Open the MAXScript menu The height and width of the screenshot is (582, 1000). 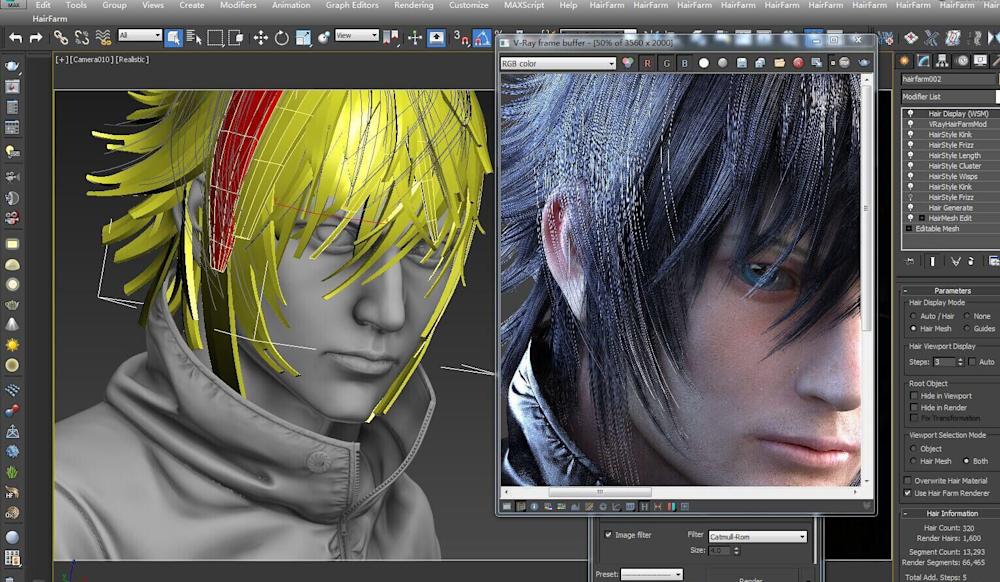tap(524, 5)
